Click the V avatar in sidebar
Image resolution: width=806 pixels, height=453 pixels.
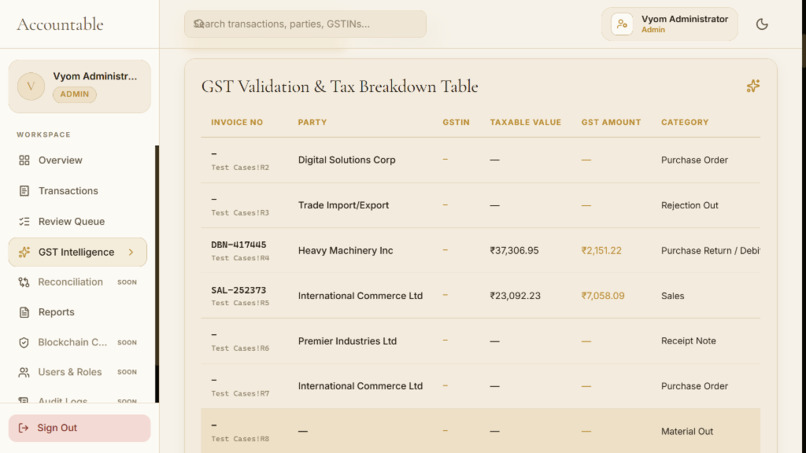(x=31, y=86)
